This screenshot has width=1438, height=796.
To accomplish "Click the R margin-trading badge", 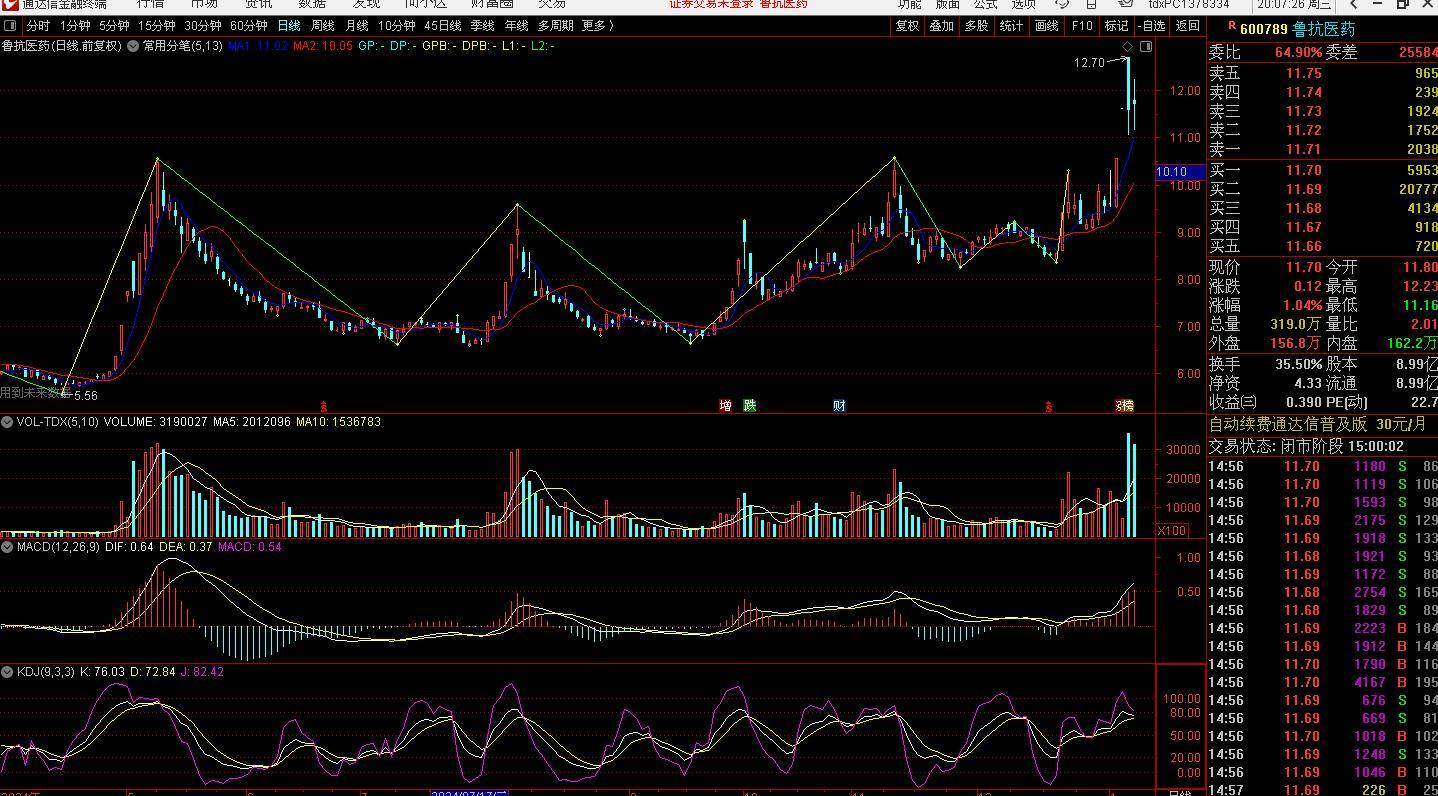I will [1231, 27].
